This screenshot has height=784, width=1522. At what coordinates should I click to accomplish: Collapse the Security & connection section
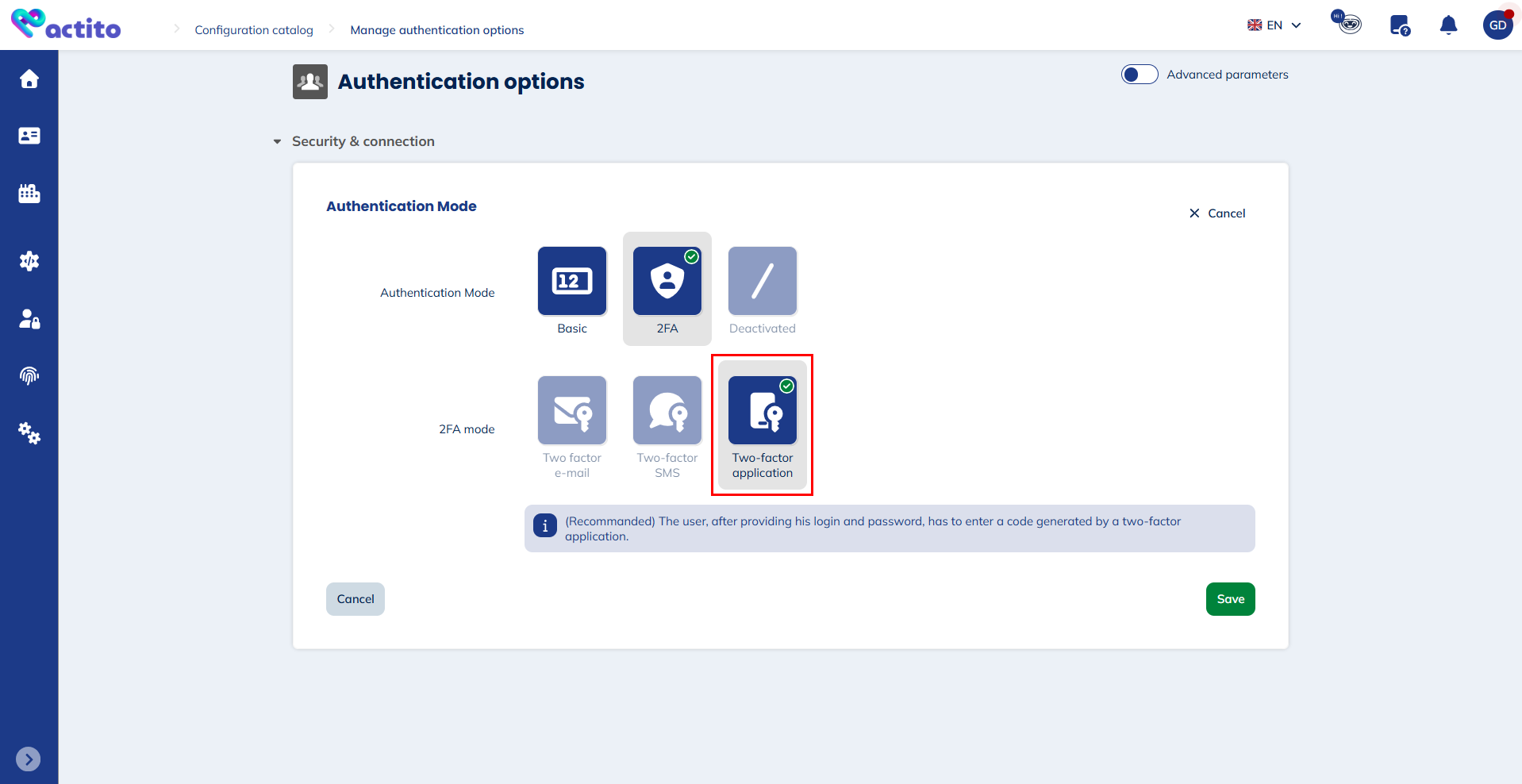(x=276, y=140)
